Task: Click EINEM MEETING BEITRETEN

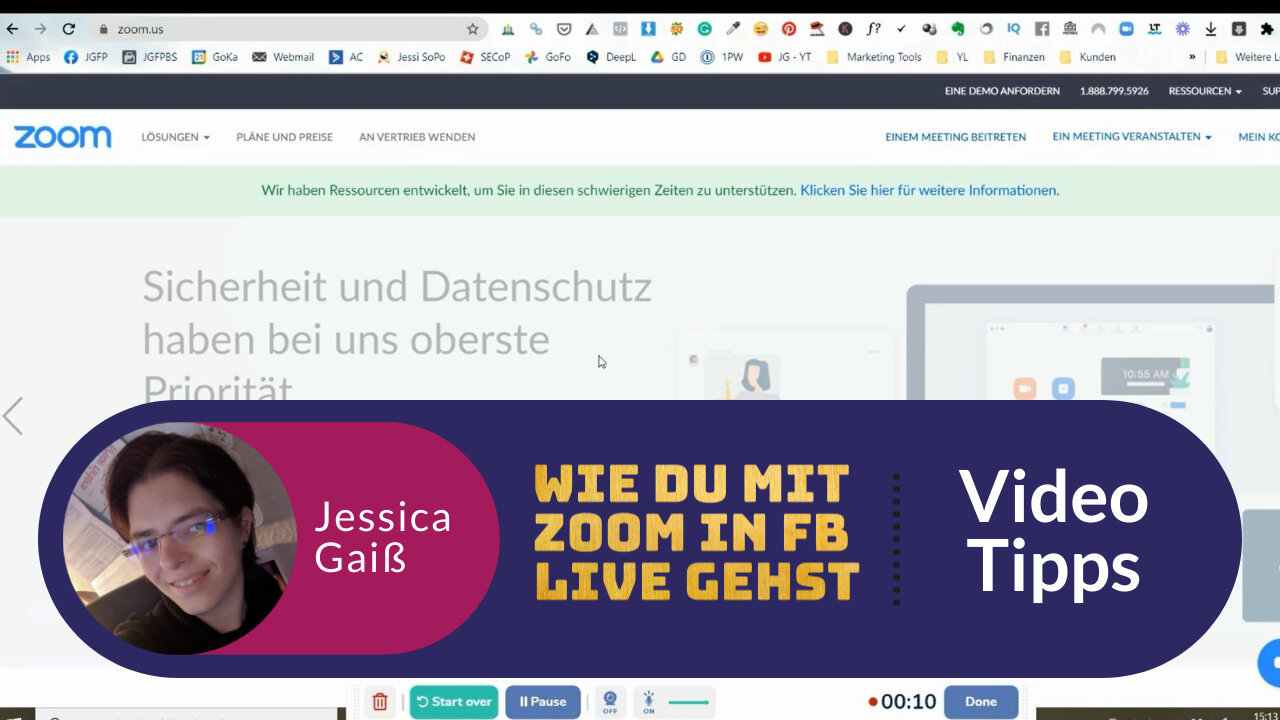Action: 955,137
